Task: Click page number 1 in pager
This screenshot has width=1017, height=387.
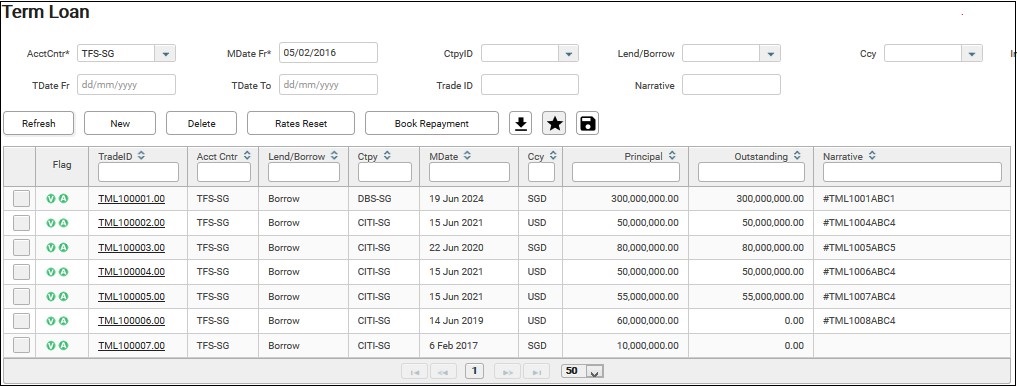Action: coord(475,371)
